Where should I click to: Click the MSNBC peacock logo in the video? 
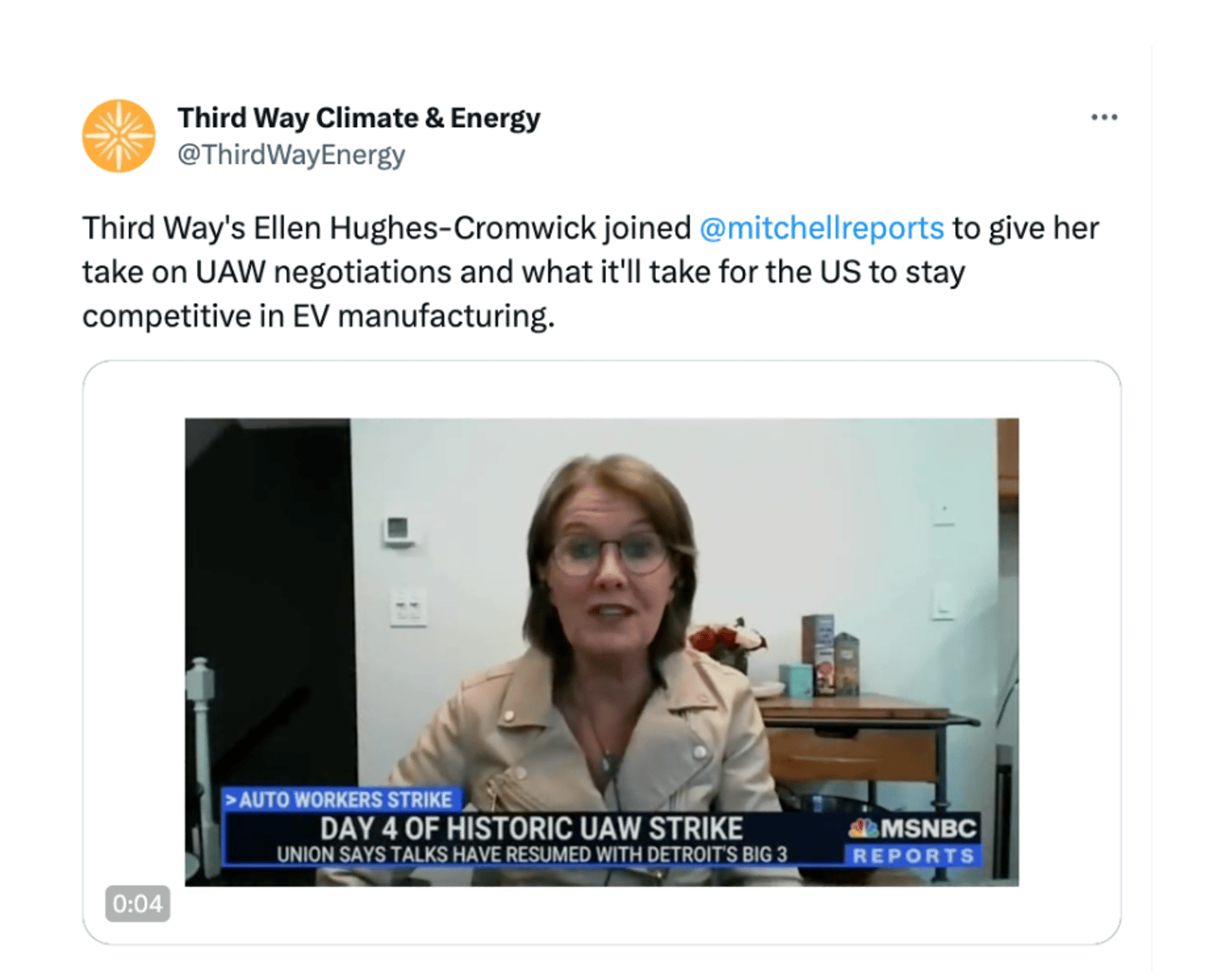(863, 828)
